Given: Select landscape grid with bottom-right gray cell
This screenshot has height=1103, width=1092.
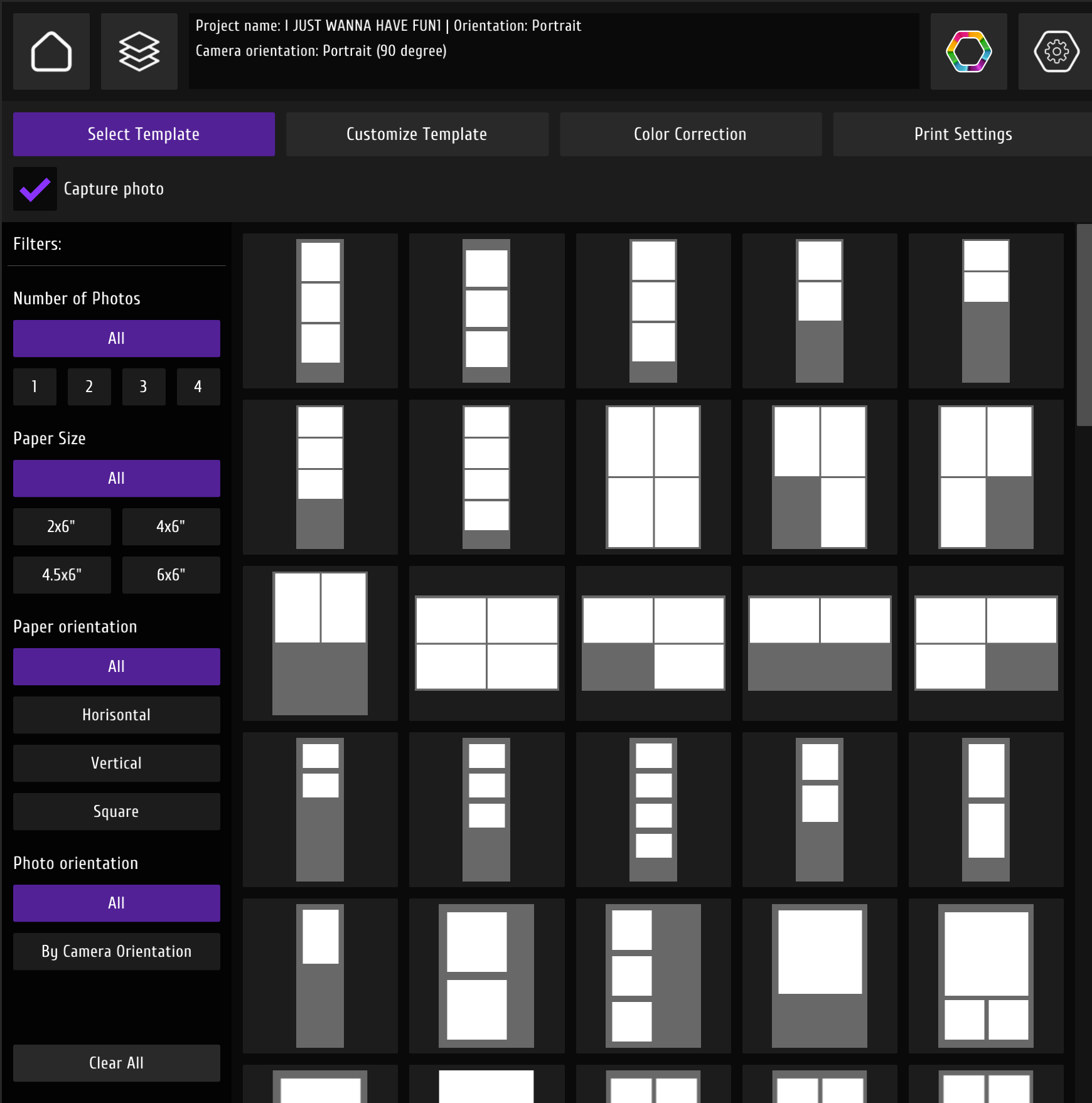Looking at the screenshot, I should pyautogui.click(x=986, y=644).
